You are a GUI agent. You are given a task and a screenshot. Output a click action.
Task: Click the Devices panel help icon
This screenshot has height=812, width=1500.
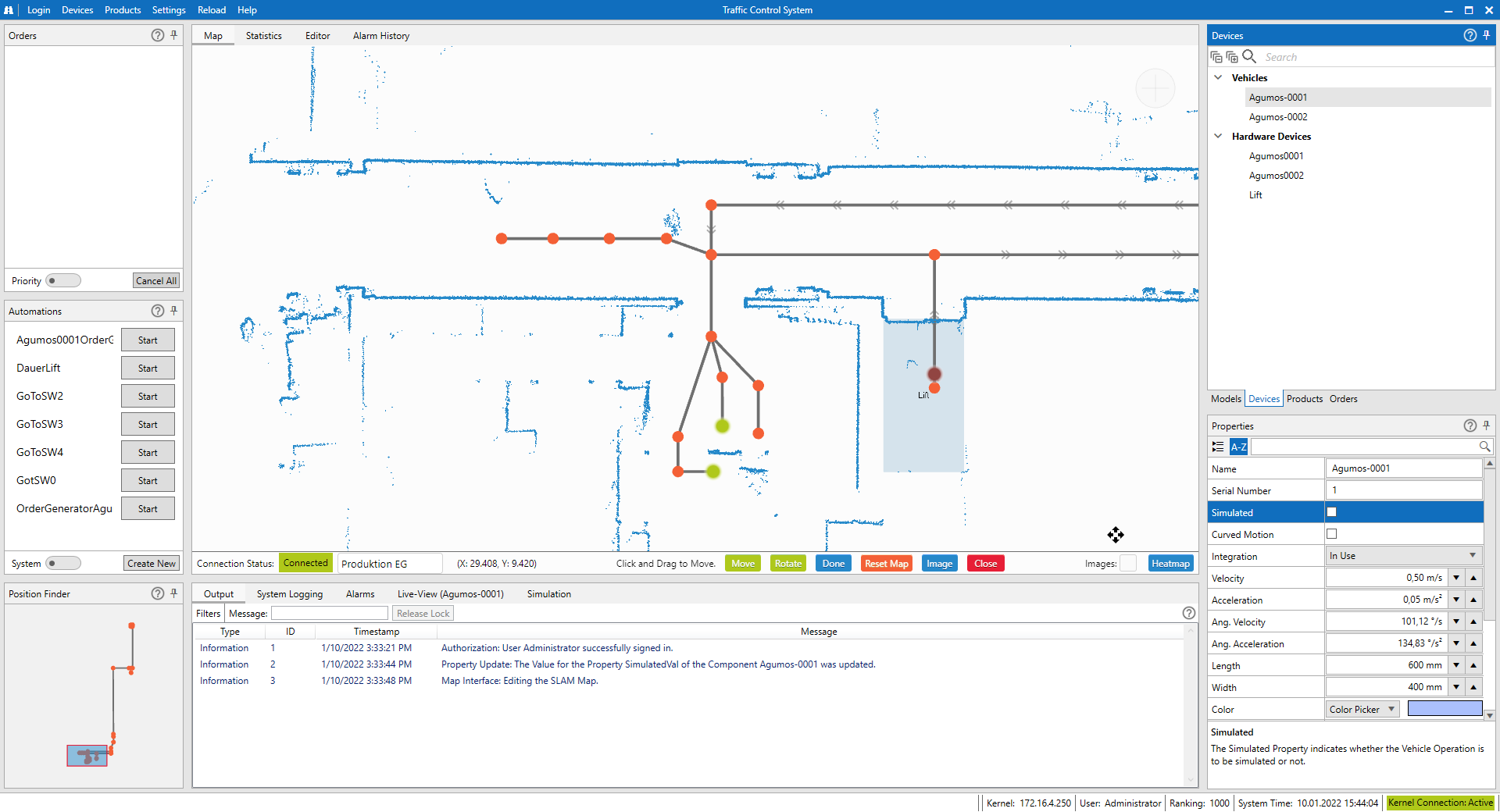click(1470, 35)
